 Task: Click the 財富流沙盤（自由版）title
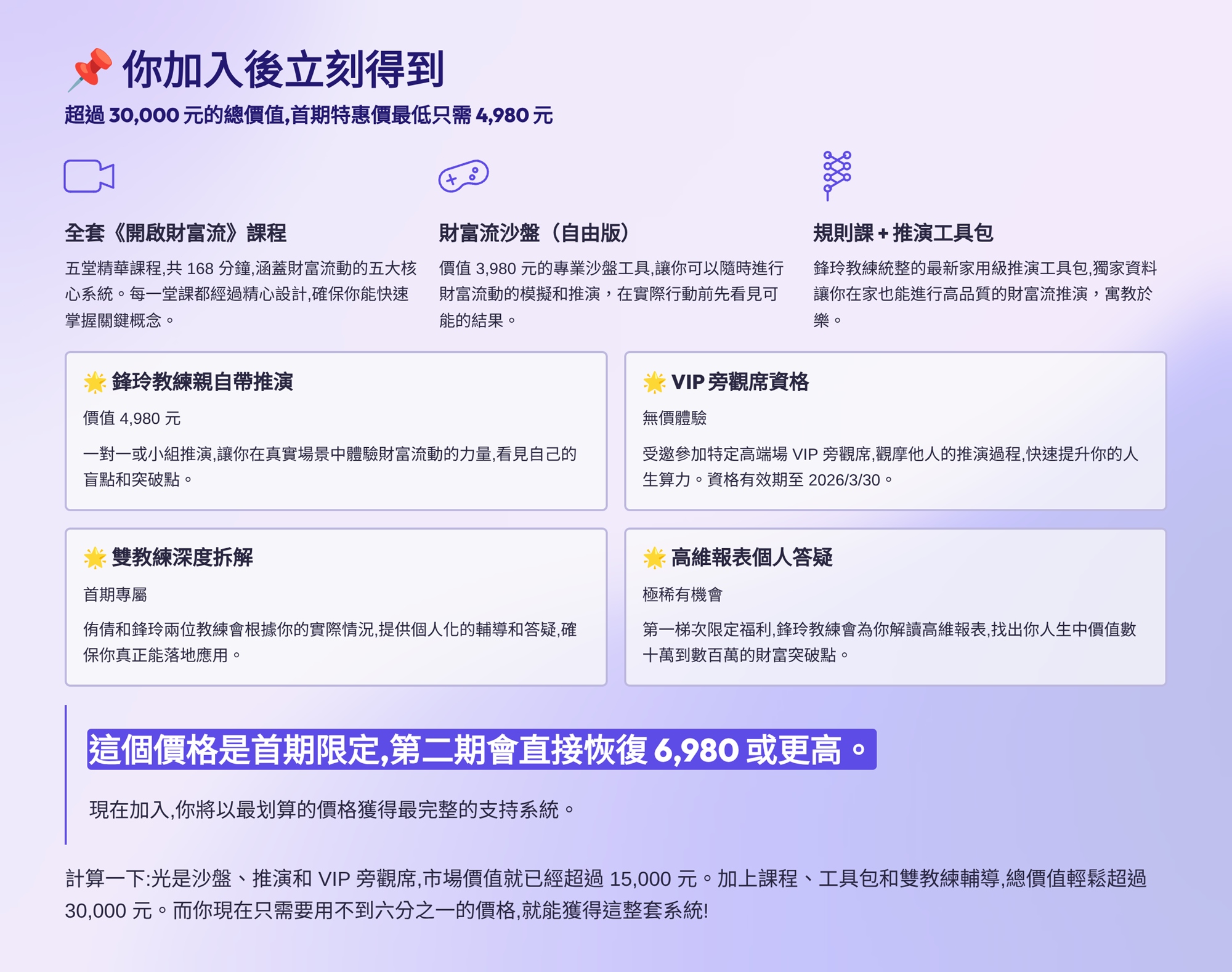point(535,233)
